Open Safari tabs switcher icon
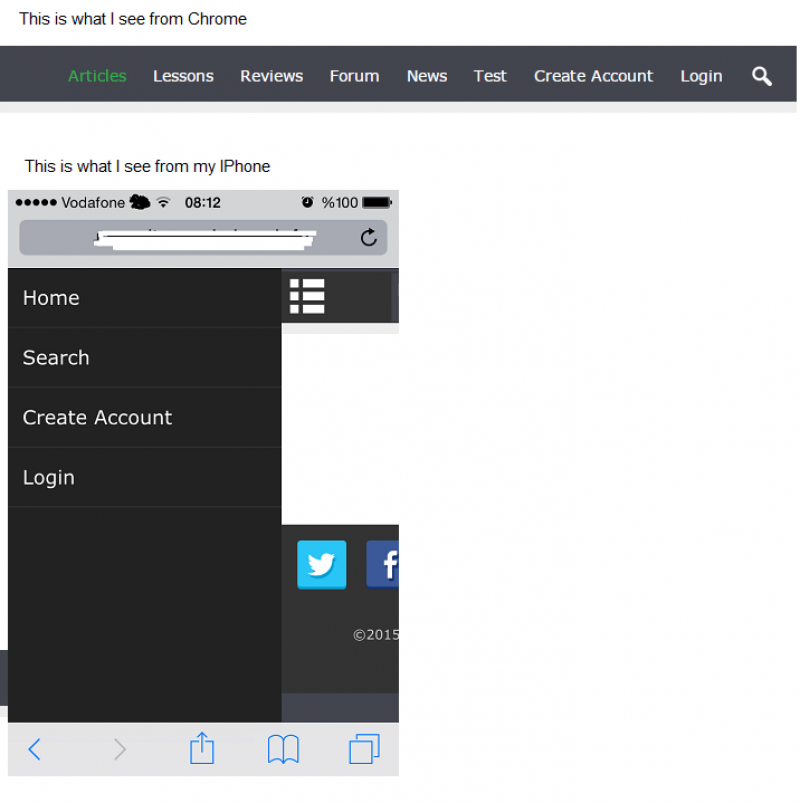This screenshot has height=803, width=800. 364,749
